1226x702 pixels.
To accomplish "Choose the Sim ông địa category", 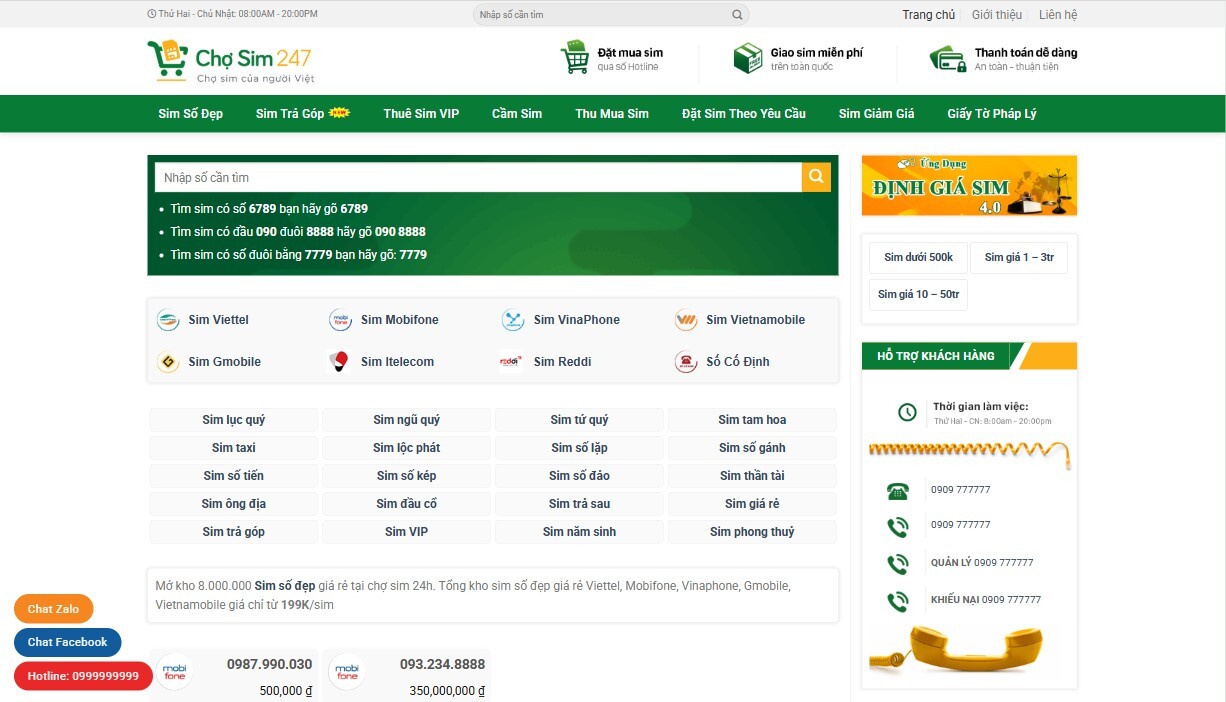I will click(x=234, y=504).
